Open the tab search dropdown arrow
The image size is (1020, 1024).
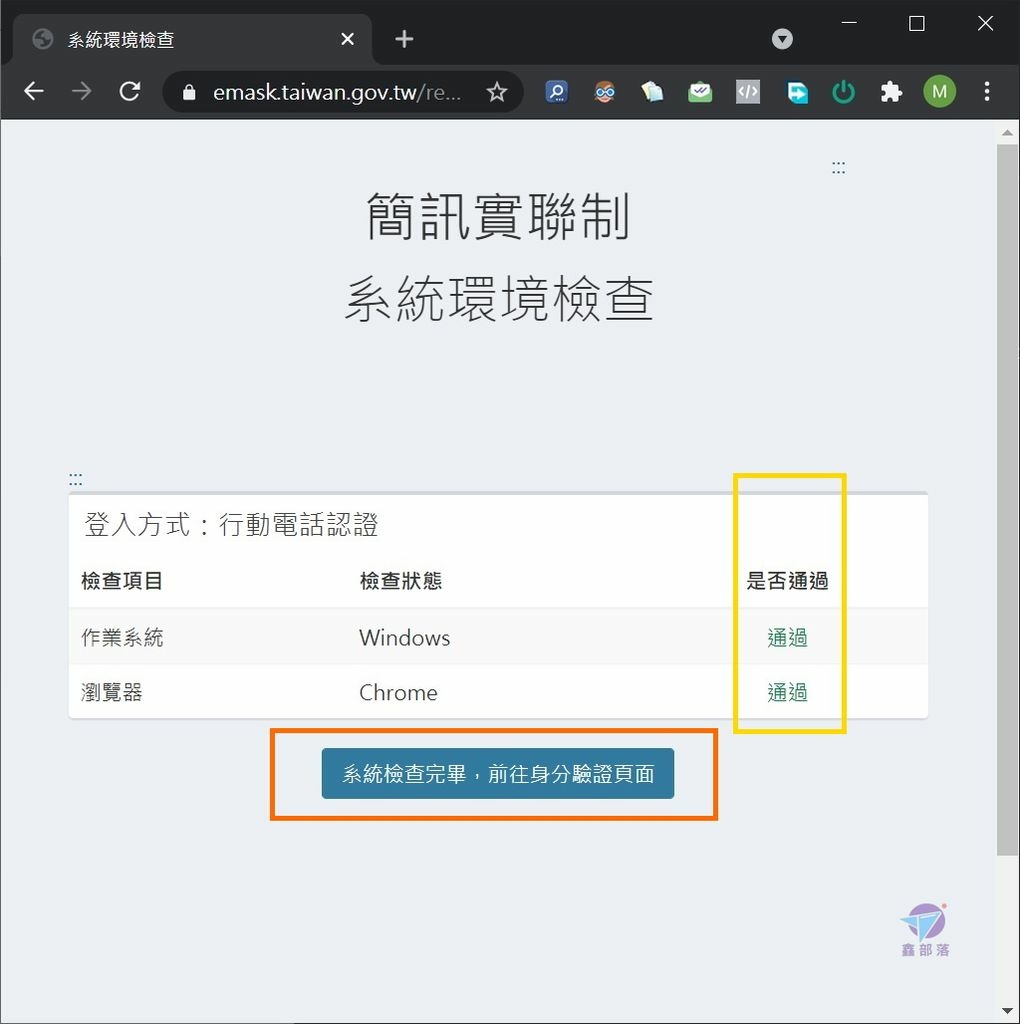[x=782, y=39]
